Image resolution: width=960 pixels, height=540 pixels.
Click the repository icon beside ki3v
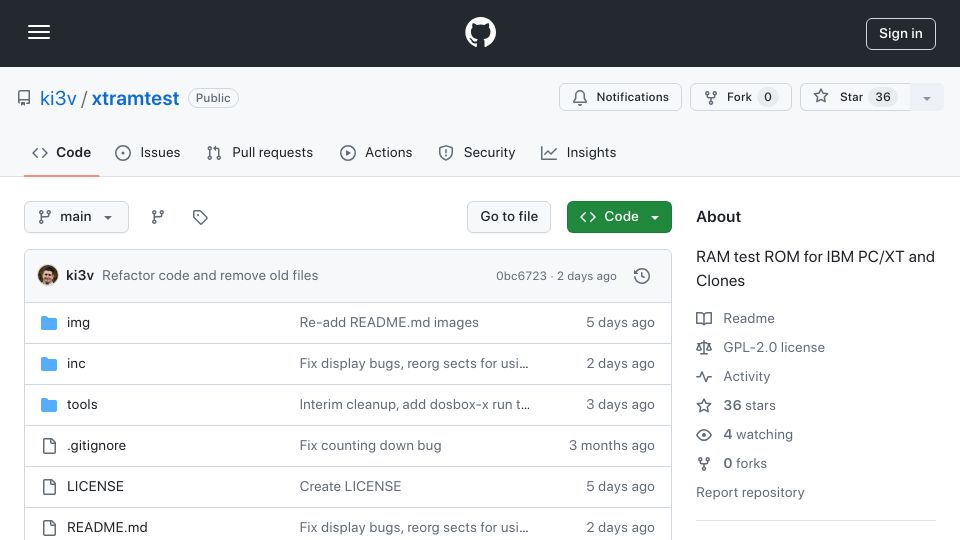coord(24,98)
